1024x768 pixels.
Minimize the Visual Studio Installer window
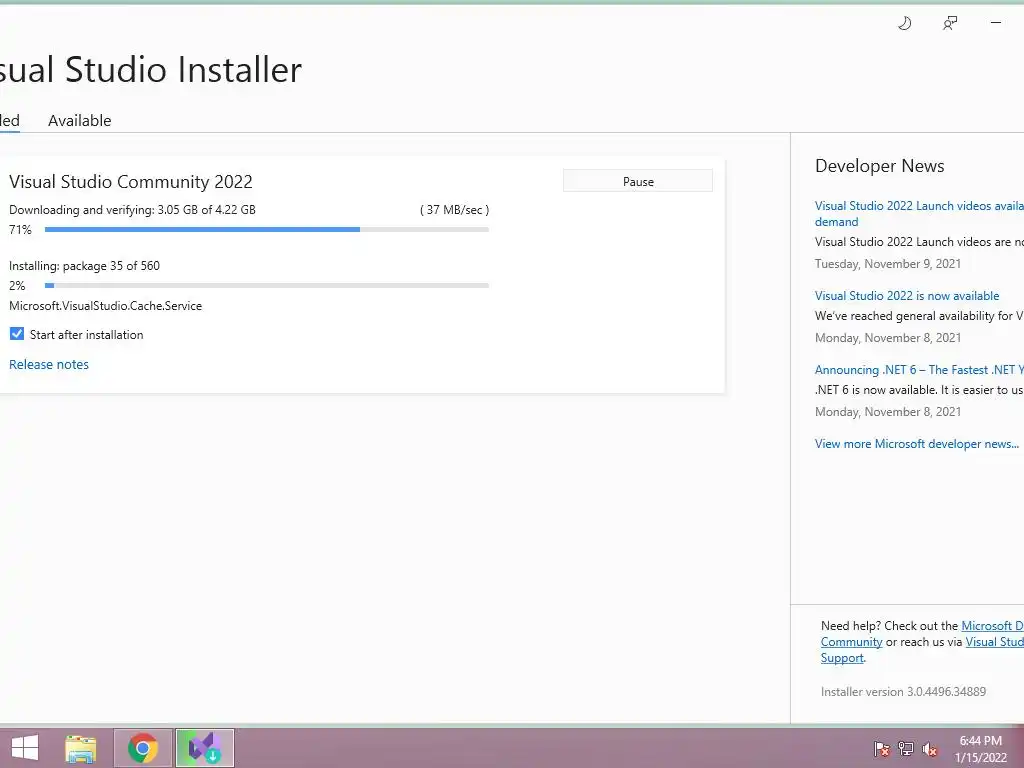click(996, 23)
